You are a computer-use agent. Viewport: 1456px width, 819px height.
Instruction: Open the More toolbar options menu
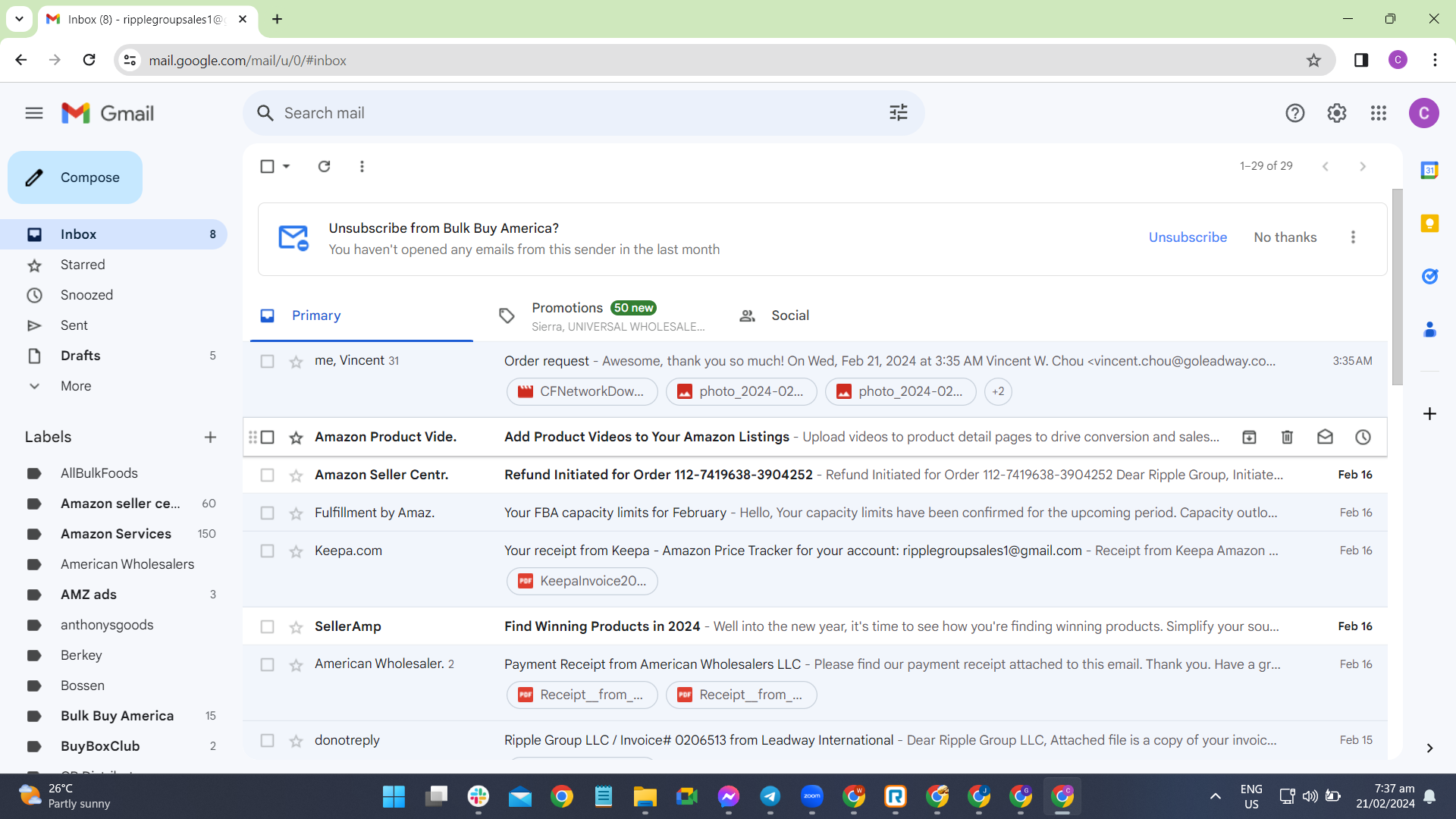362,166
